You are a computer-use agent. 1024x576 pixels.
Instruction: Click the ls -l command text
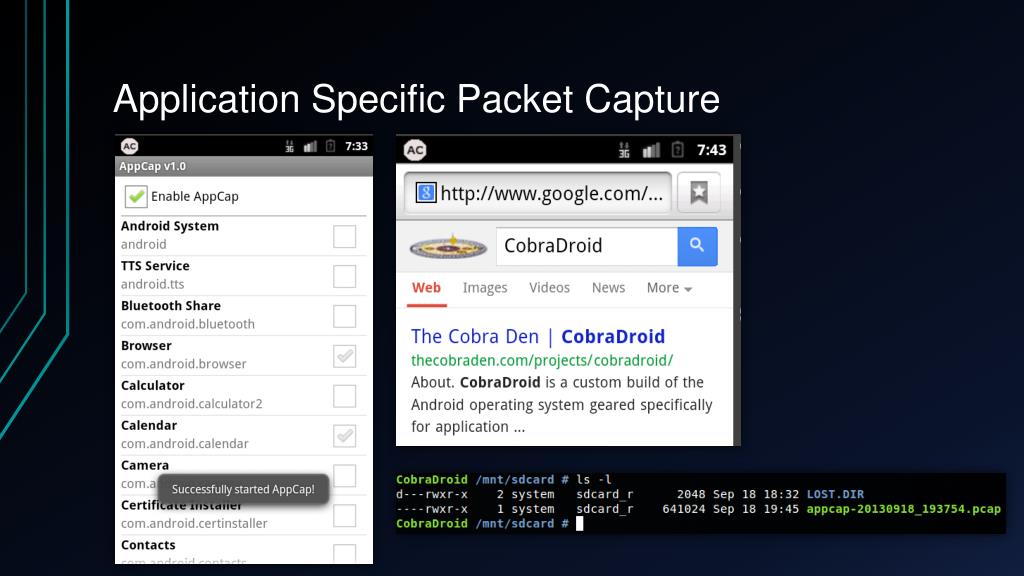click(594, 479)
